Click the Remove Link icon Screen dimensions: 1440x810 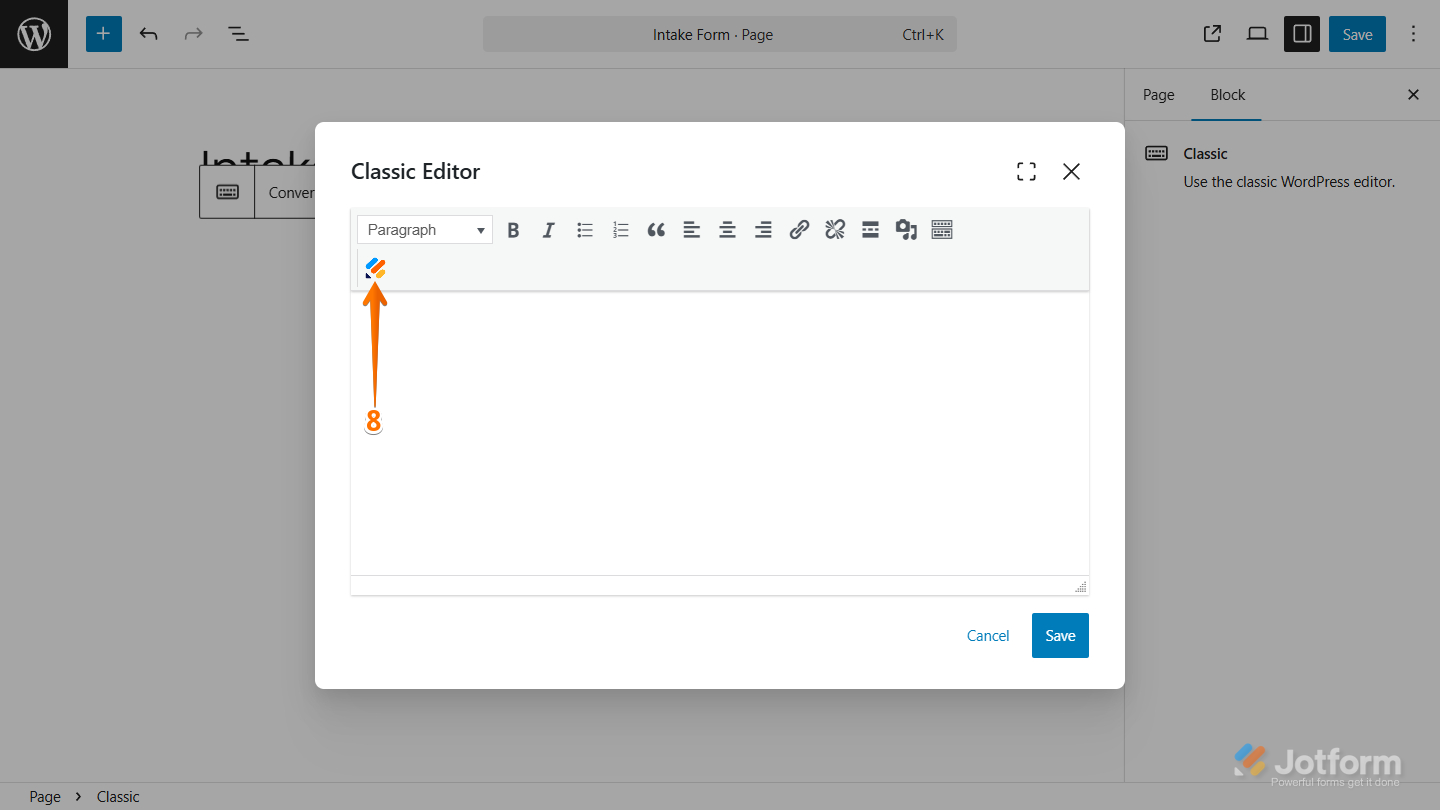(834, 229)
